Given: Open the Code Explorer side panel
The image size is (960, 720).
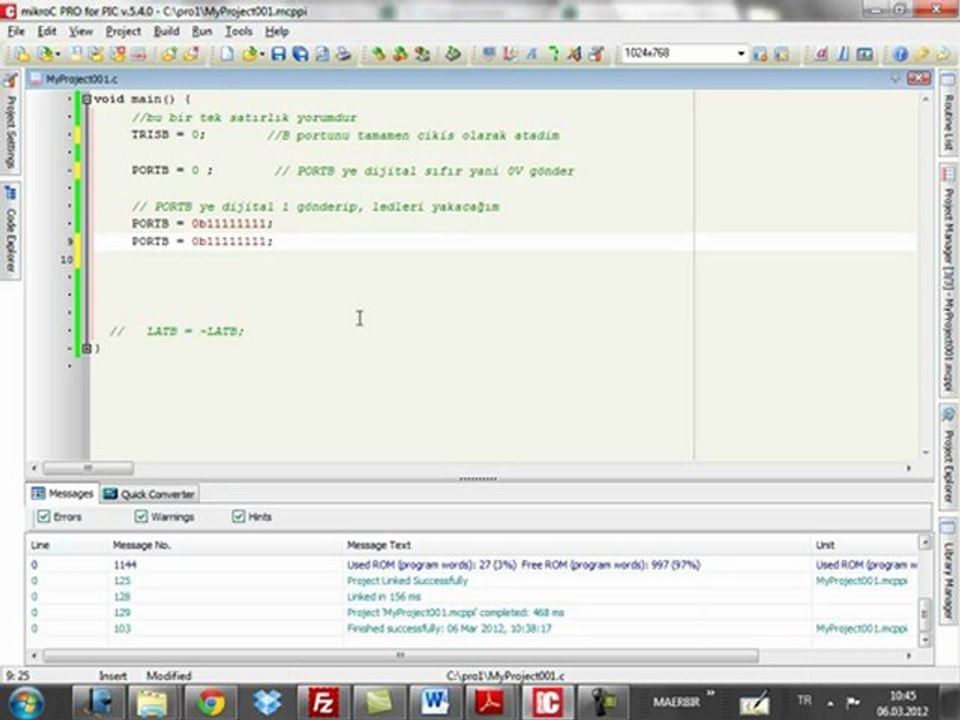Looking at the screenshot, I should (10, 230).
